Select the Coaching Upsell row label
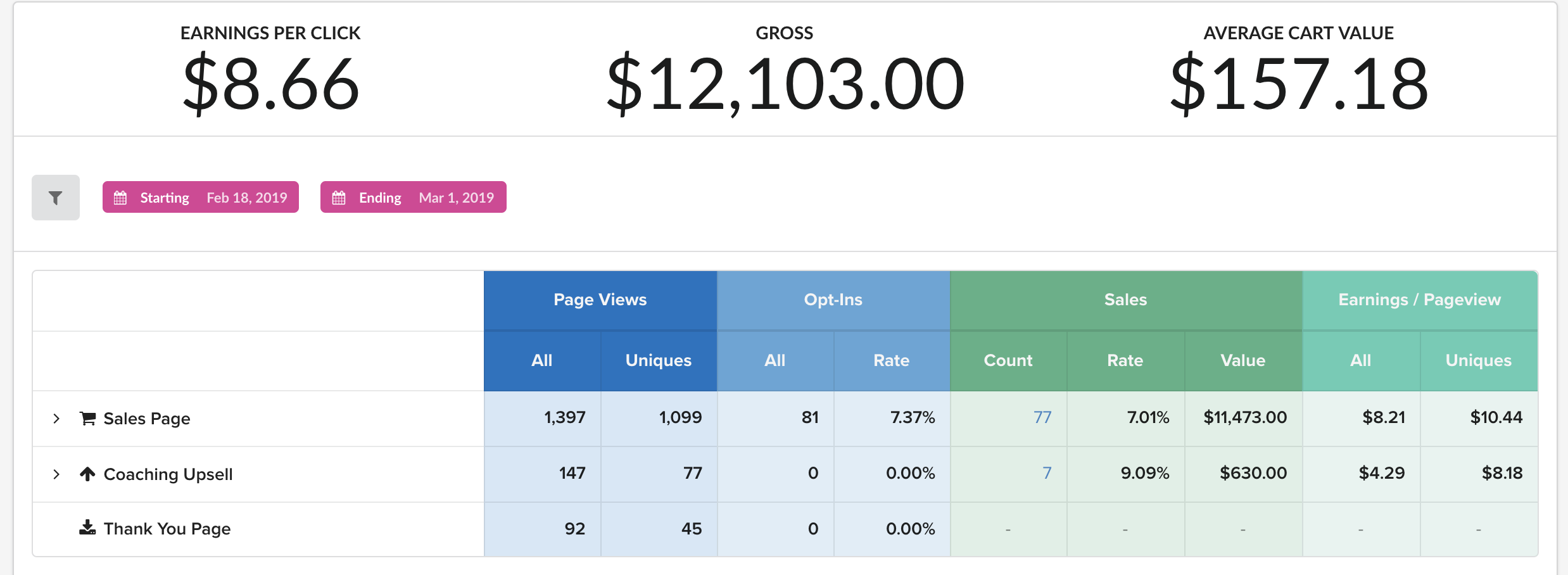This screenshot has height=575, width=1568. pyautogui.click(x=168, y=474)
